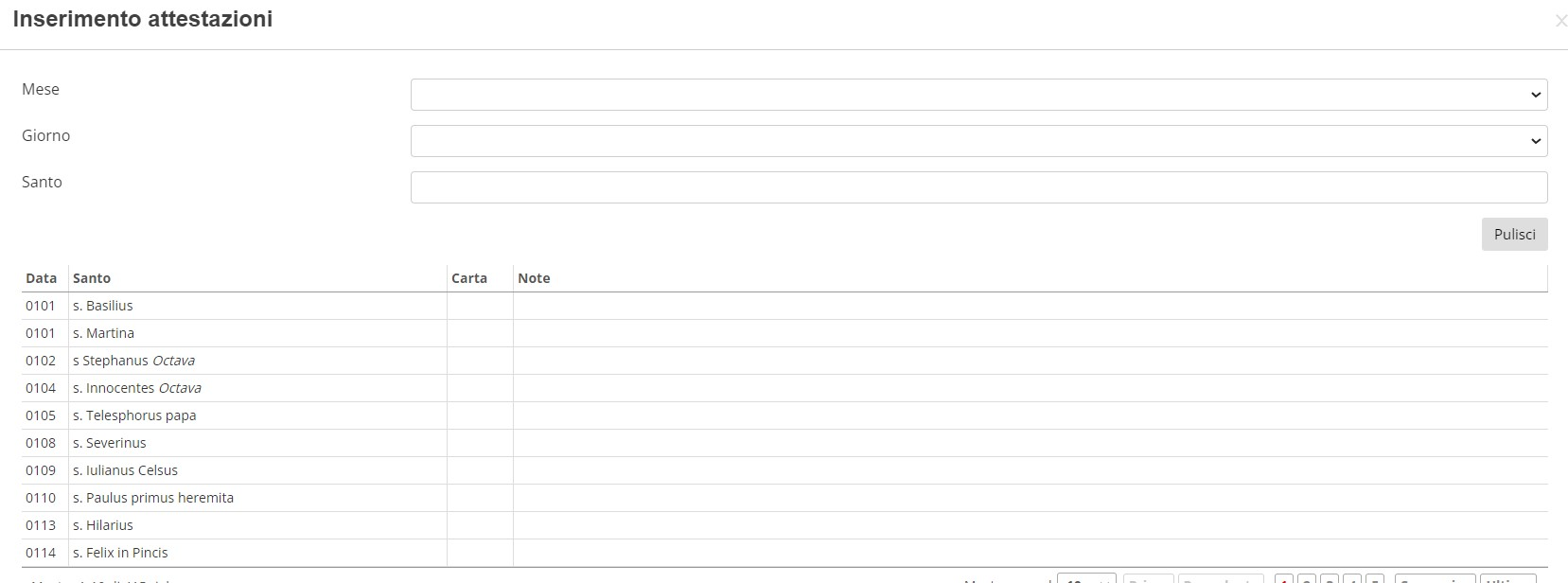Click the Carta column header
The width and height of the screenshot is (1568, 583).
pos(469,278)
